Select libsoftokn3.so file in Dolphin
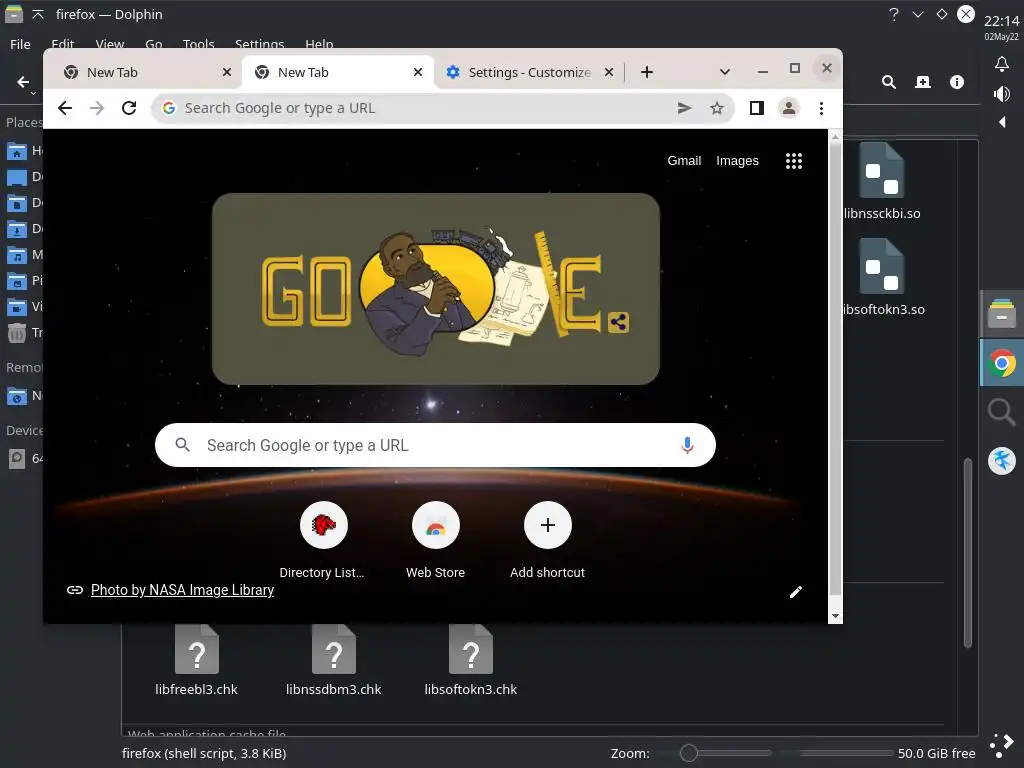Image resolution: width=1024 pixels, height=768 pixels. click(x=883, y=277)
